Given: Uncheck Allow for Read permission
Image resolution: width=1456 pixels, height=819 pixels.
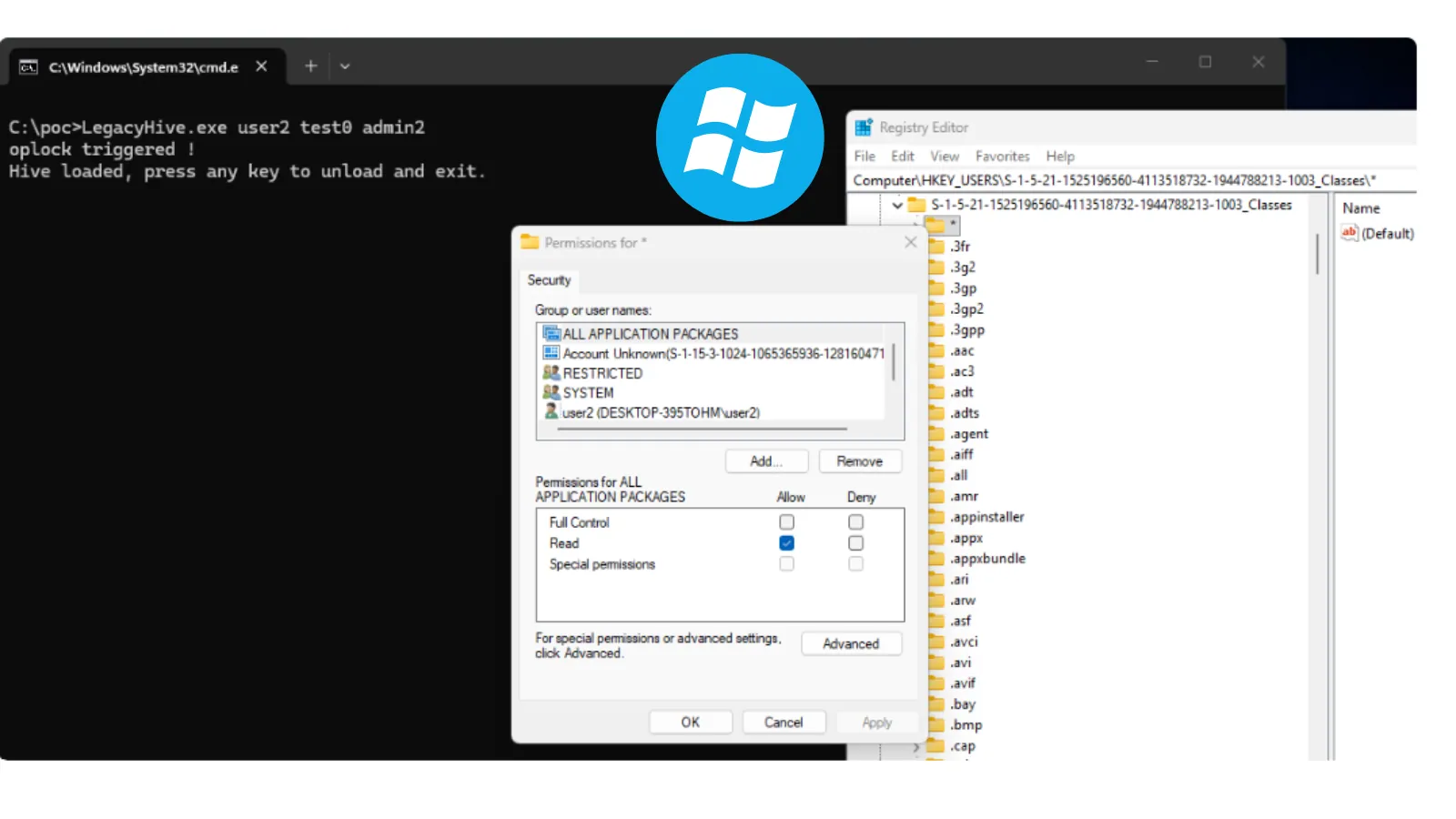Looking at the screenshot, I should tap(787, 543).
